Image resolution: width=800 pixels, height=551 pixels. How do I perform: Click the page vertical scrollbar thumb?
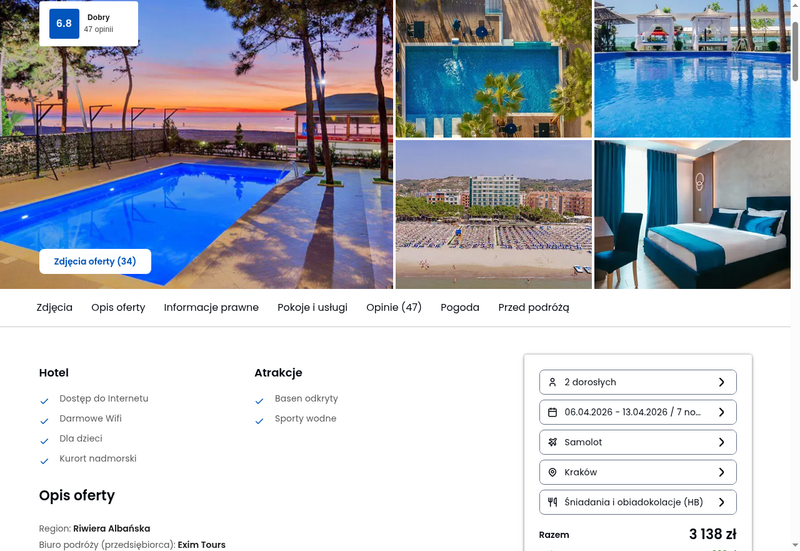pos(795,51)
